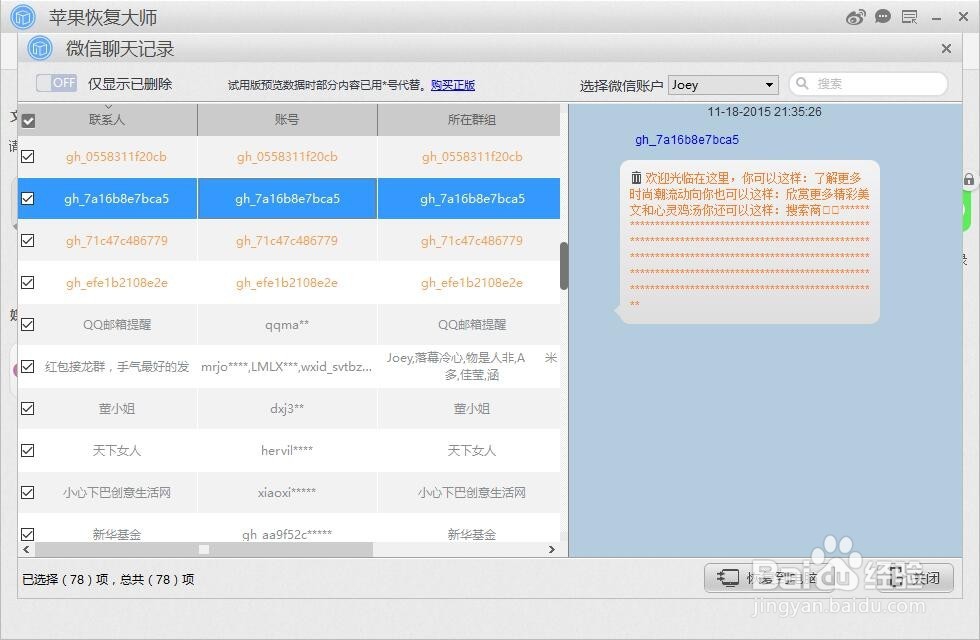Image resolution: width=980 pixels, height=640 pixels.
Task: Click account cell mrjo****,LMLX***,wxid_svtbz...
Action: (x=286, y=366)
